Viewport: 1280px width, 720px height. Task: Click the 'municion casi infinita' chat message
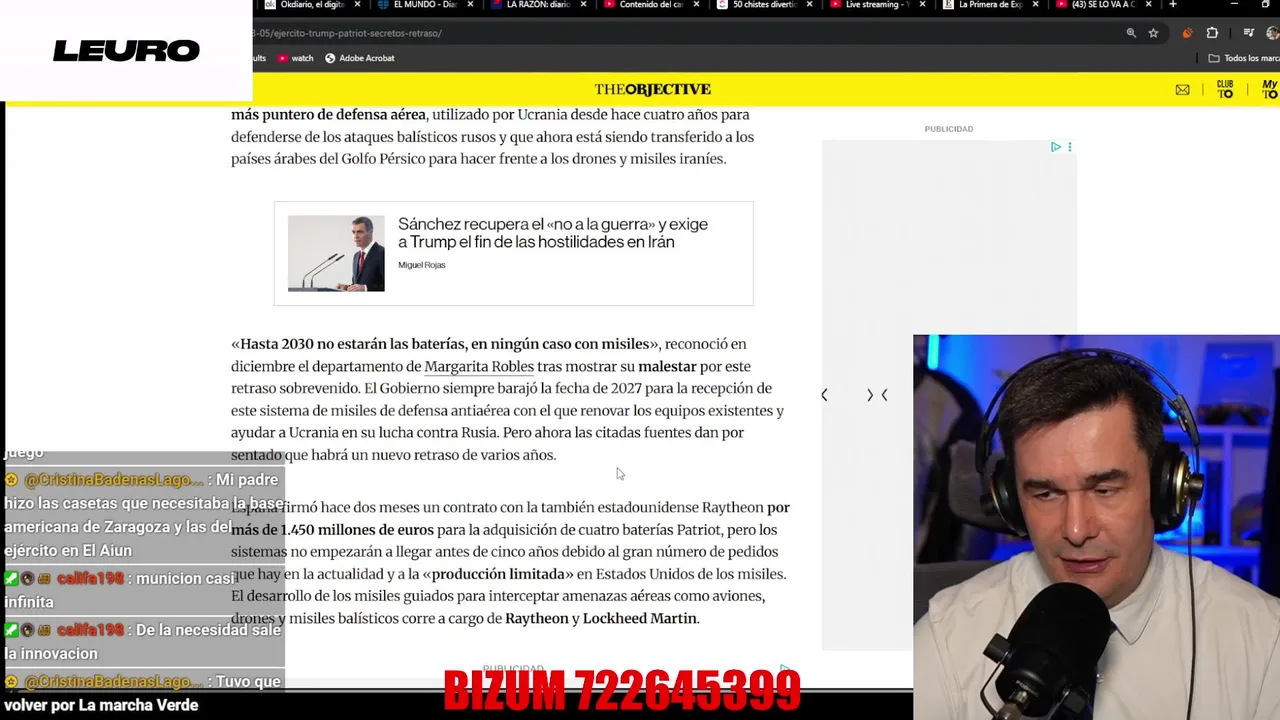click(x=121, y=590)
